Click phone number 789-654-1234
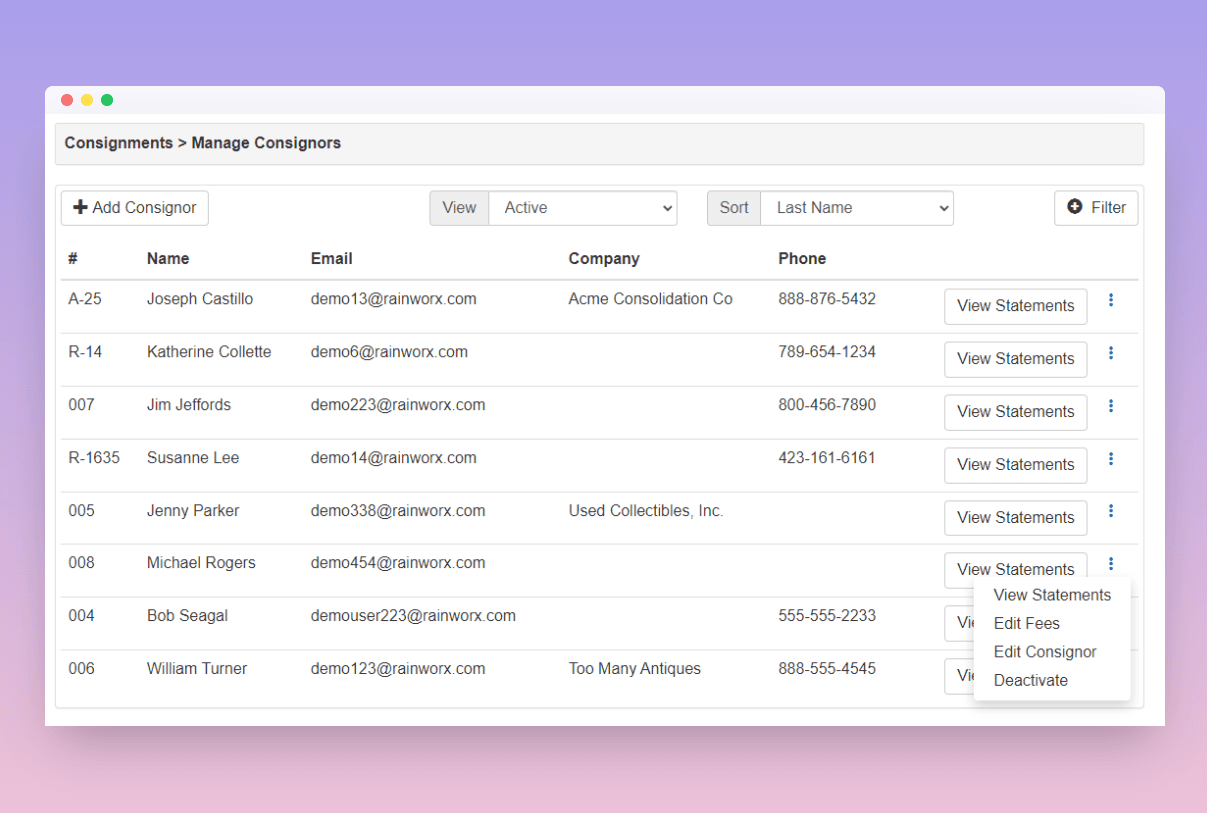 click(x=827, y=352)
